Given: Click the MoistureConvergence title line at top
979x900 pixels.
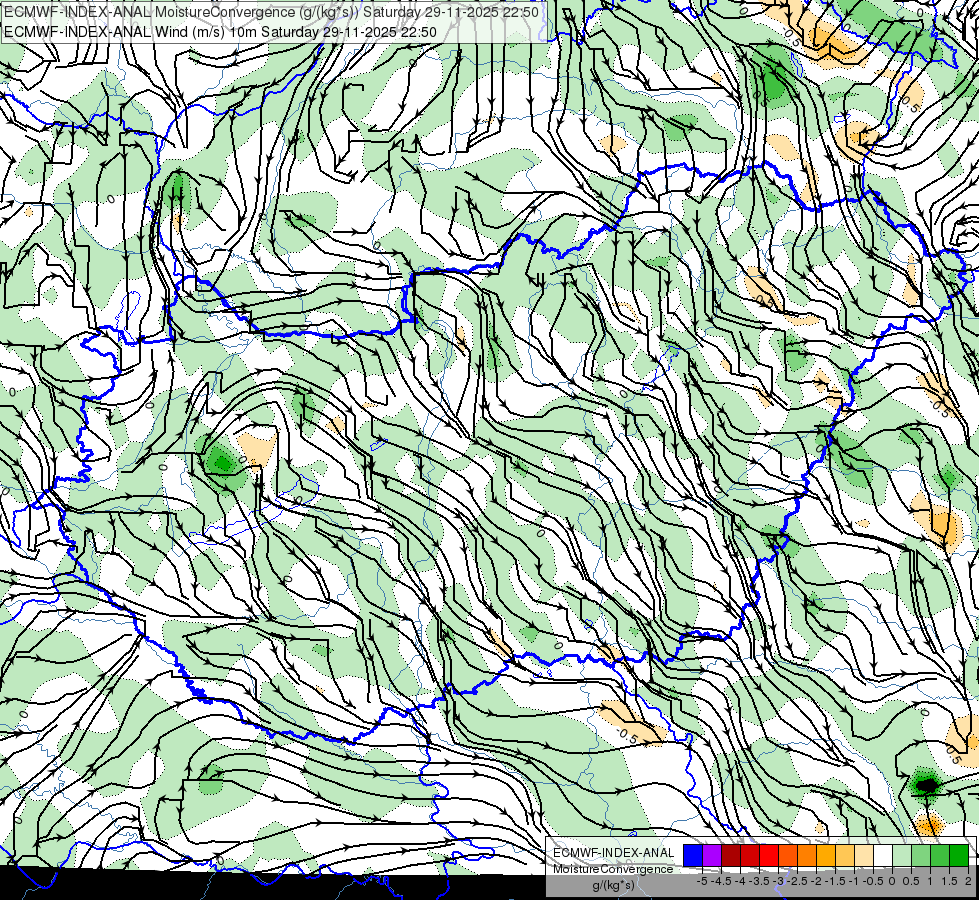Looking at the screenshot, I should 271,12.
